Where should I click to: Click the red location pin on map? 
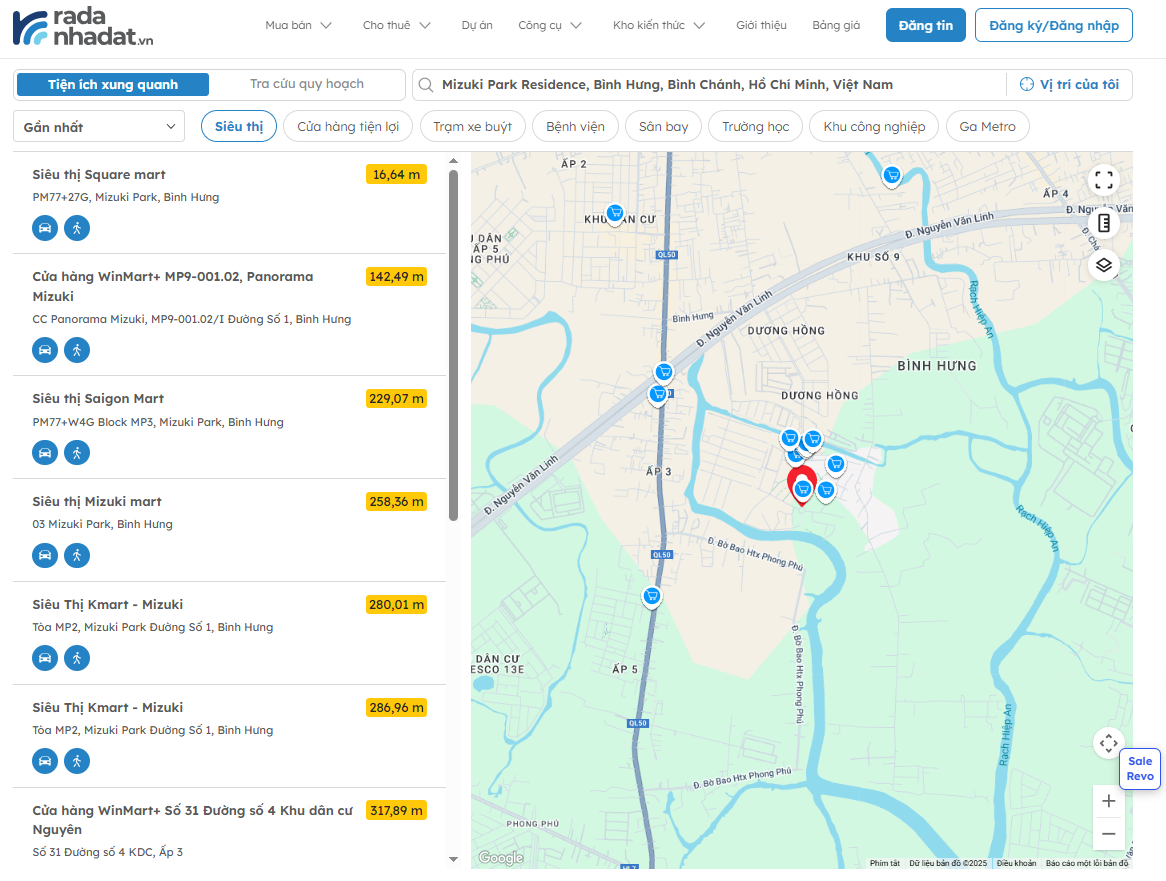801,485
